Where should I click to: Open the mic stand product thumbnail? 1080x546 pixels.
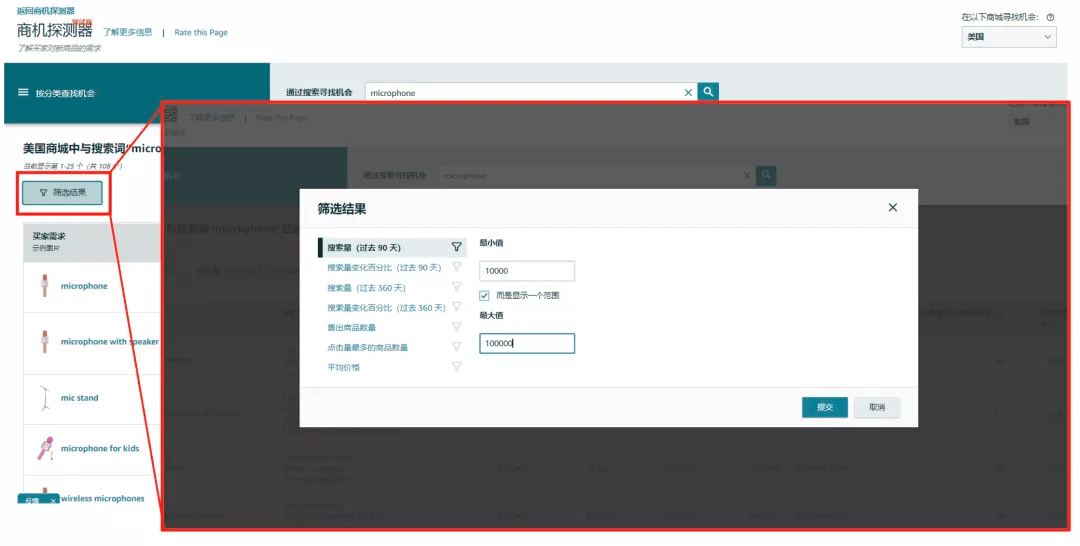pos(44,398)
